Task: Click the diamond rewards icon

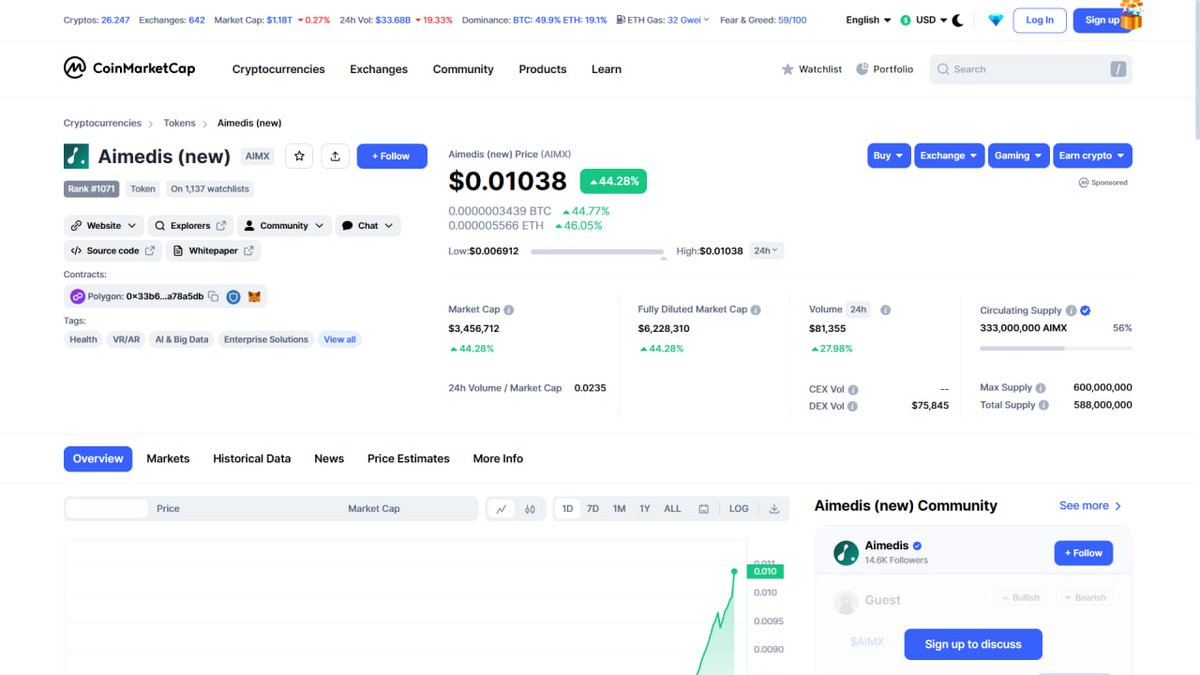Action: (x=995, y=20)
